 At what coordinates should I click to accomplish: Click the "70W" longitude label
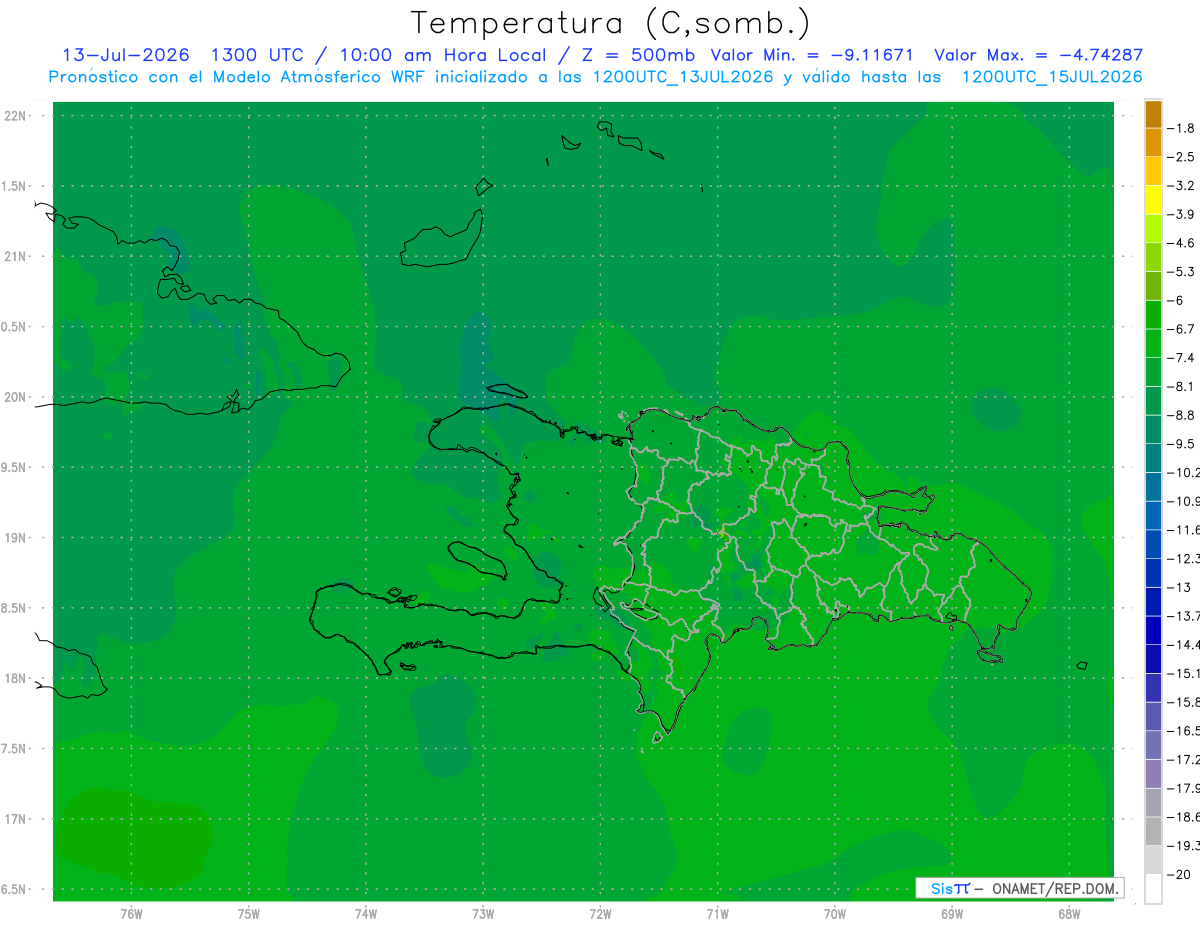pos(835,913)
